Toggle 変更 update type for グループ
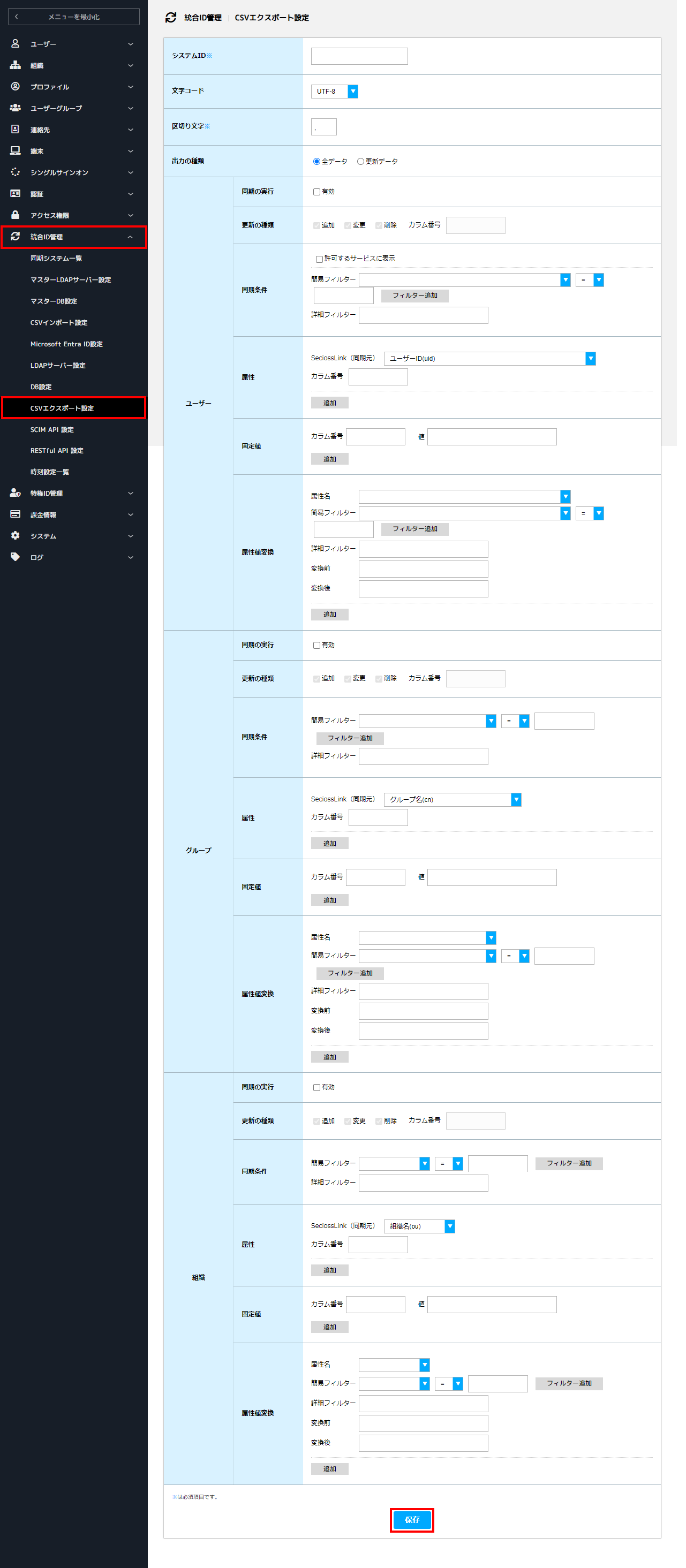The width and height of the screenshot is (686, 1568). pyautogui.click(x=348, y=679)
